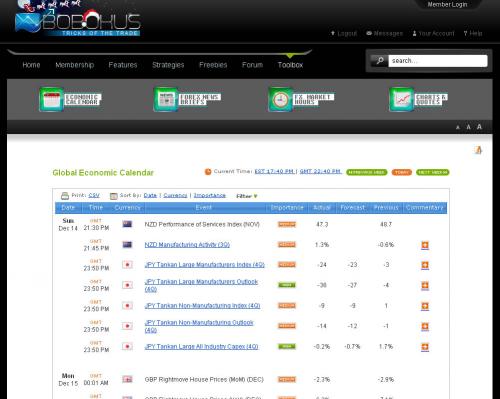The image size is (500, 399).
Task: Open Messages from the top bar
Action: 384,33
